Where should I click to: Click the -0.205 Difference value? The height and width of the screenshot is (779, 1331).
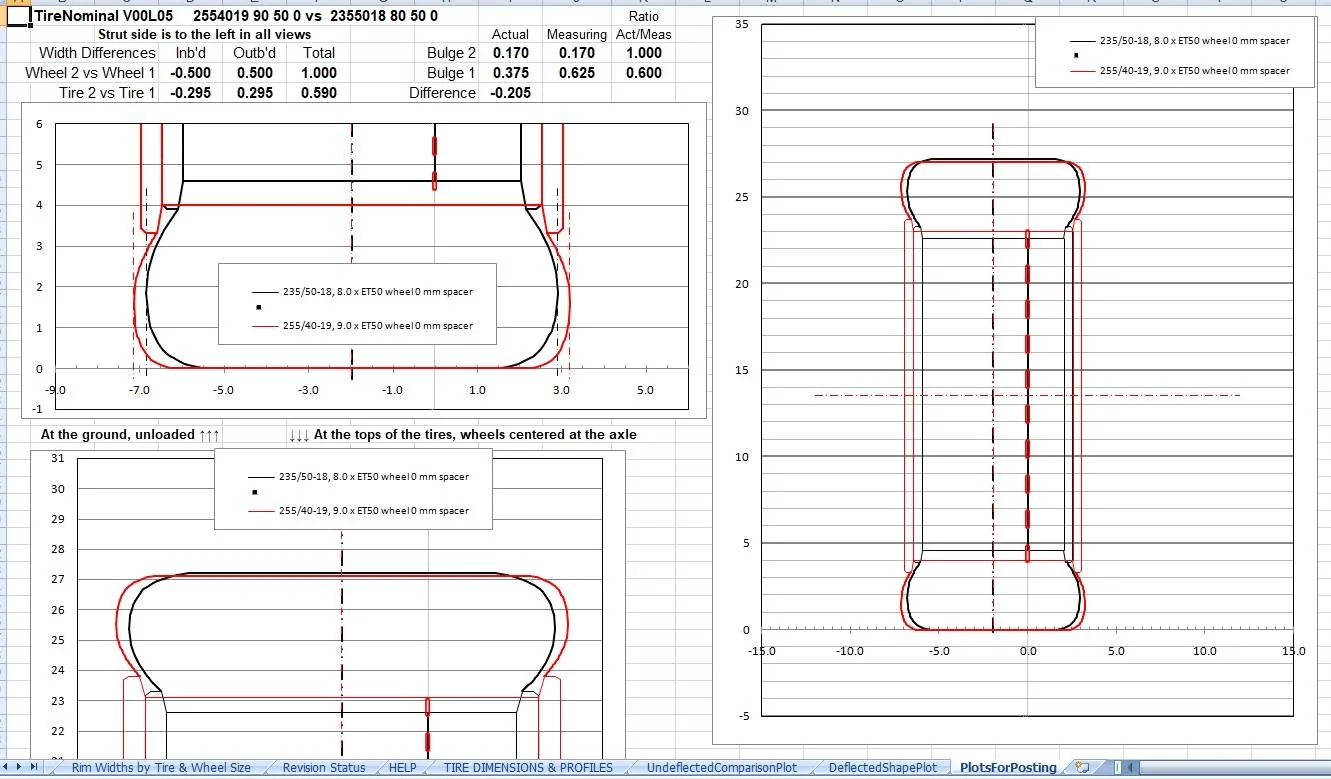pos(510,93)
